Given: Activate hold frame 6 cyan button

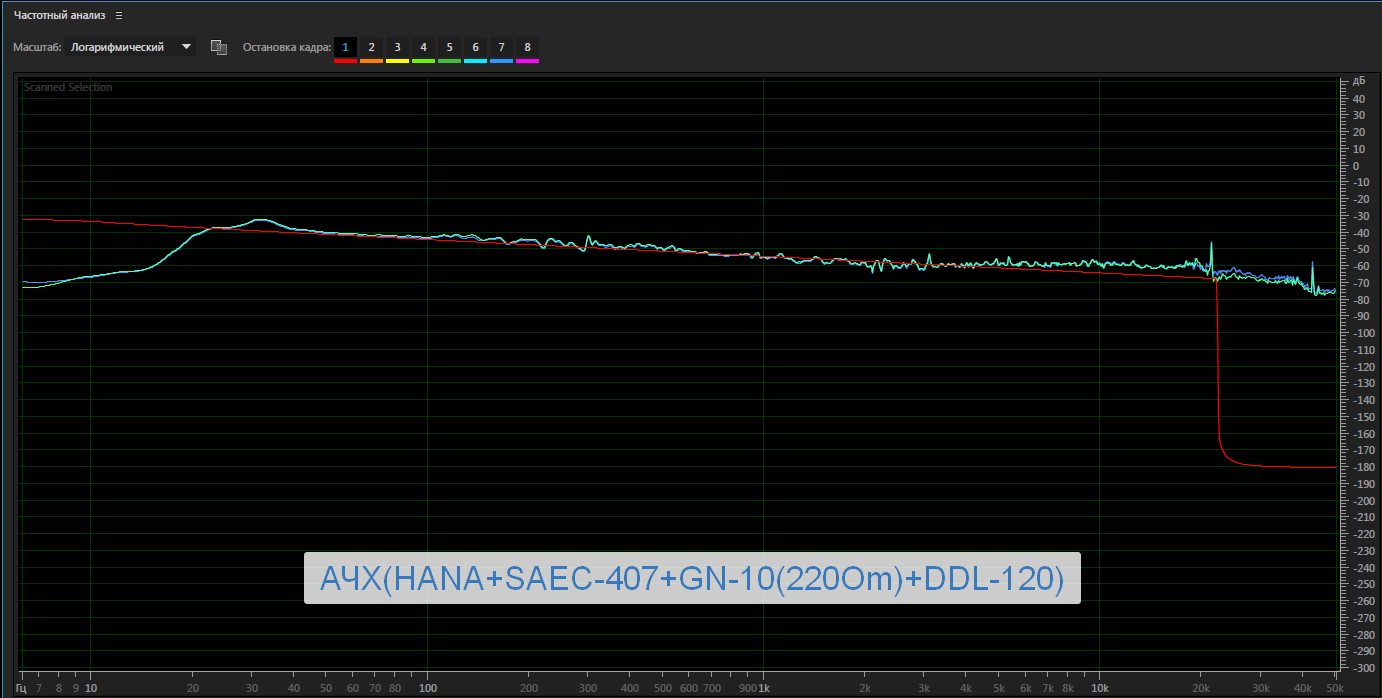Looking at the screenshot, I should (475, 47).
